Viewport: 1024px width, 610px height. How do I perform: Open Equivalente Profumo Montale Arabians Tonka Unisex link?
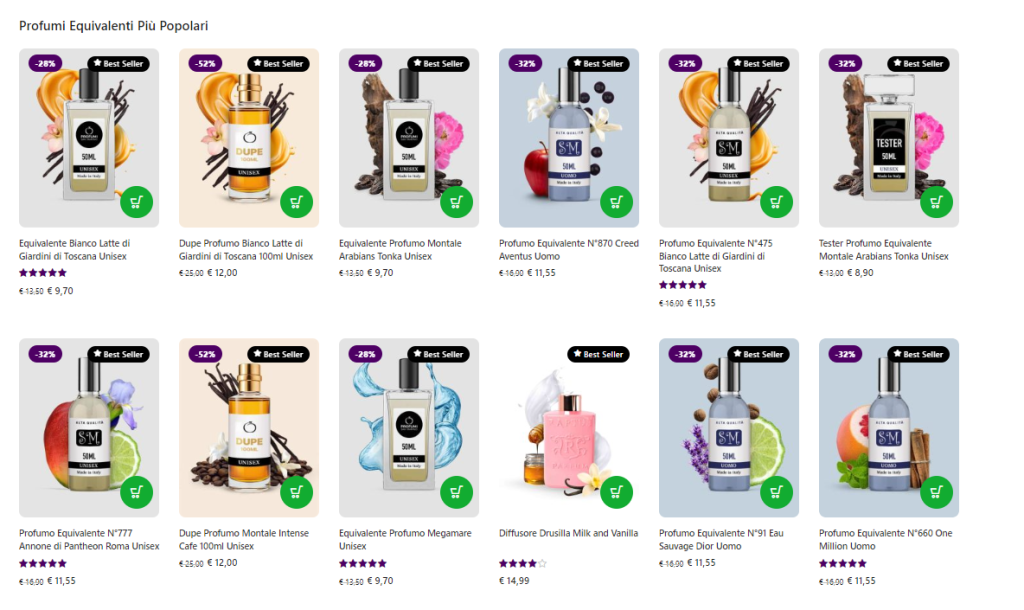(400, 249)
